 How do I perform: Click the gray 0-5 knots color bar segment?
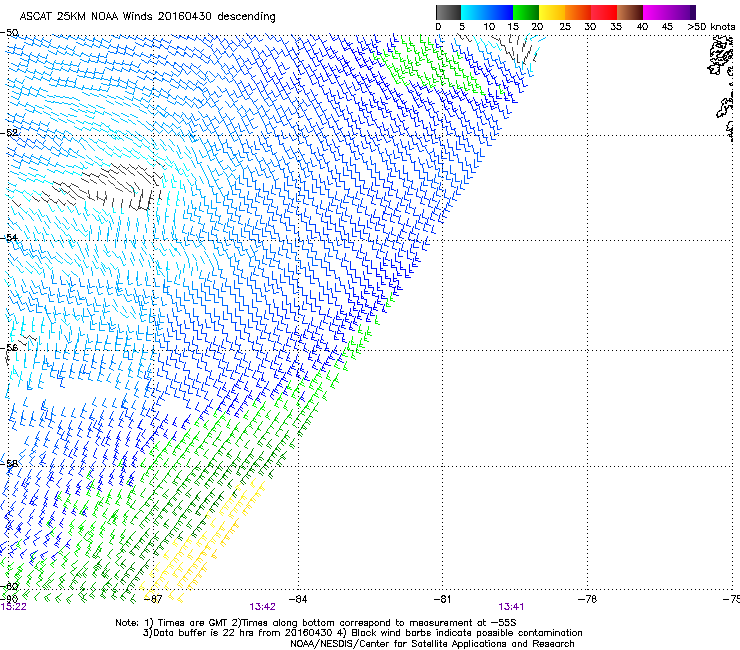pos(448,12)
